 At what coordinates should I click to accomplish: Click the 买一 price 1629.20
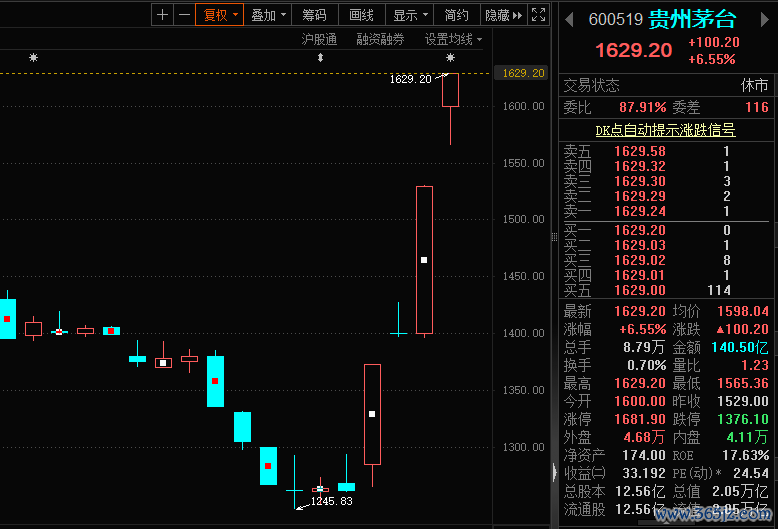click(x=640, y=230)
